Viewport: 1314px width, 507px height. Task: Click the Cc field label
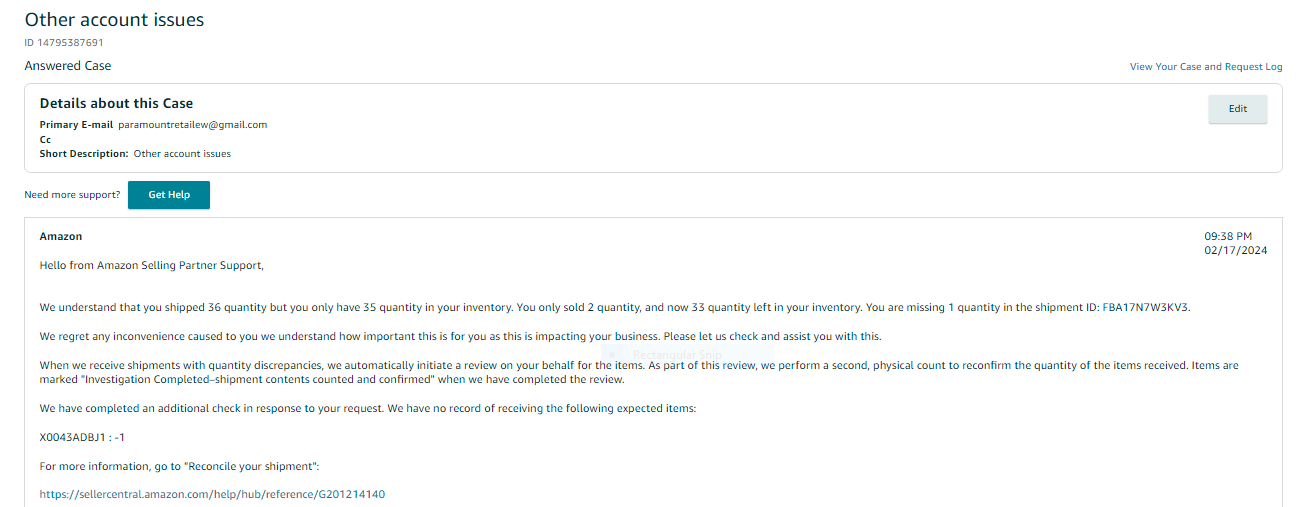[x=45, y=140]
